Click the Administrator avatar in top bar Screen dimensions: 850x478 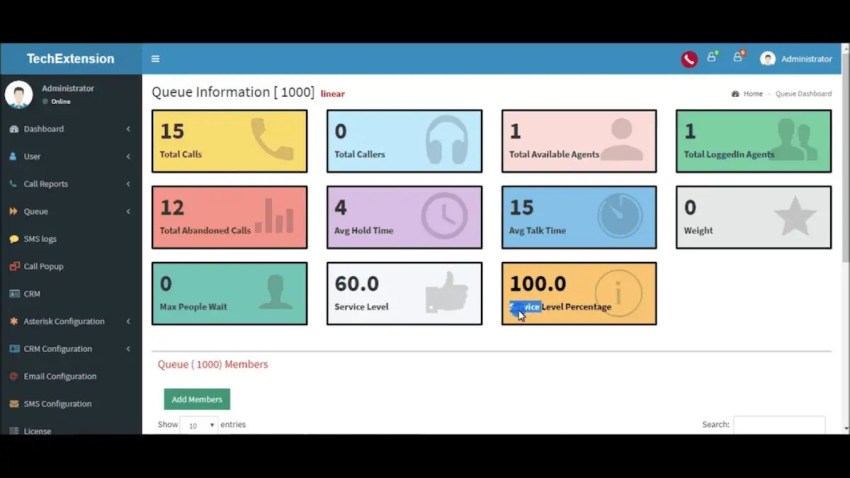[x=767, y=59]
